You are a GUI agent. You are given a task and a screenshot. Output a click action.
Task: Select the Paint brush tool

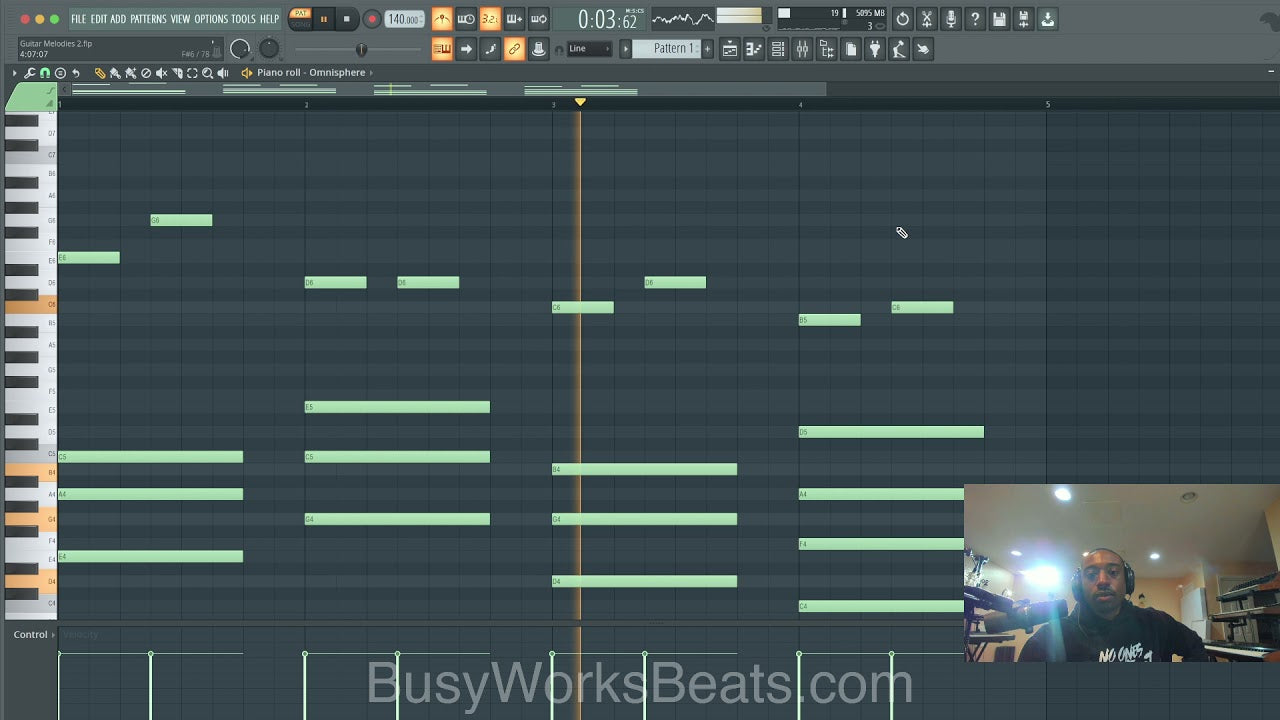[x=115, y=73]
